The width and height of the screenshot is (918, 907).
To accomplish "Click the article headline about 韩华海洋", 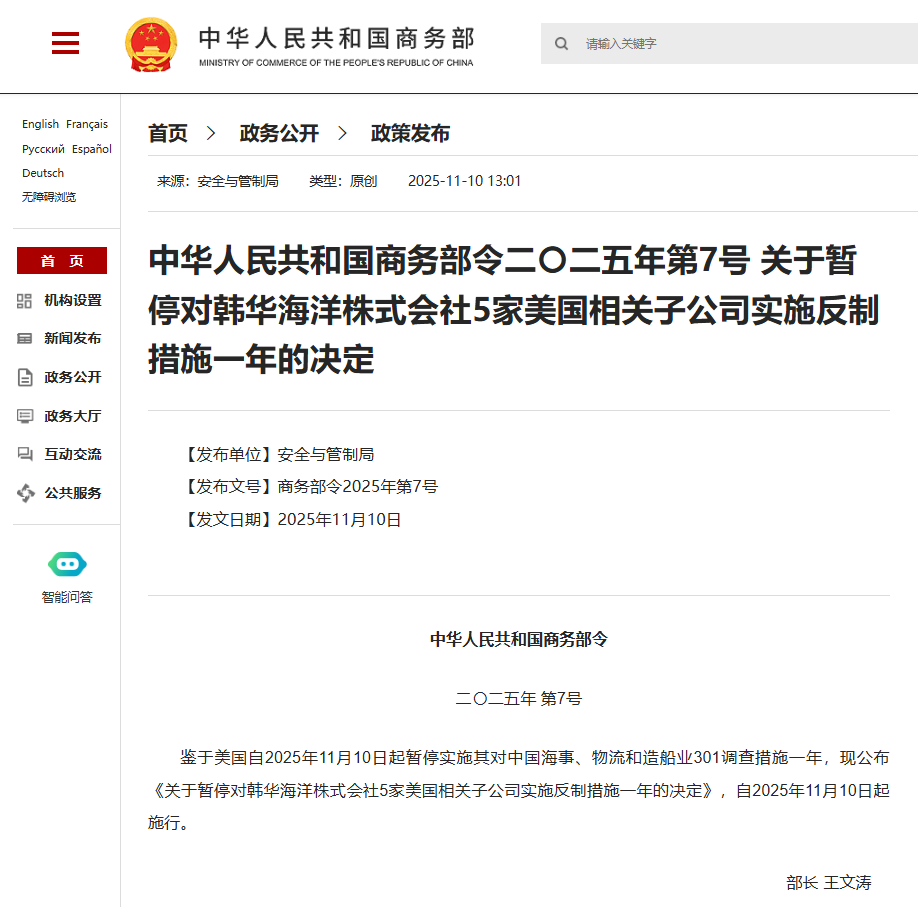I will (x=517, y=311).
